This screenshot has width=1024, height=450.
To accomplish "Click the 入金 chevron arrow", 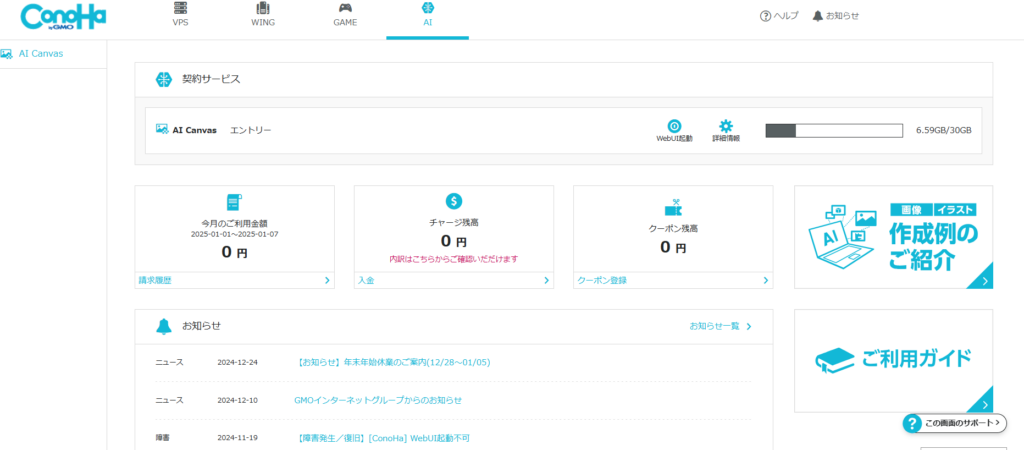I will pyautogui.click(x=547, y=281).
